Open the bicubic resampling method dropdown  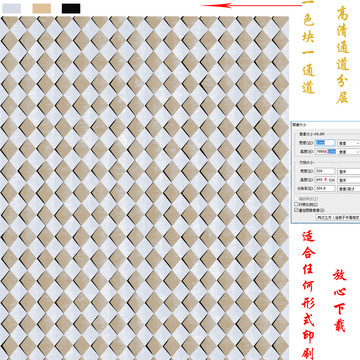[x=337, y=217]
